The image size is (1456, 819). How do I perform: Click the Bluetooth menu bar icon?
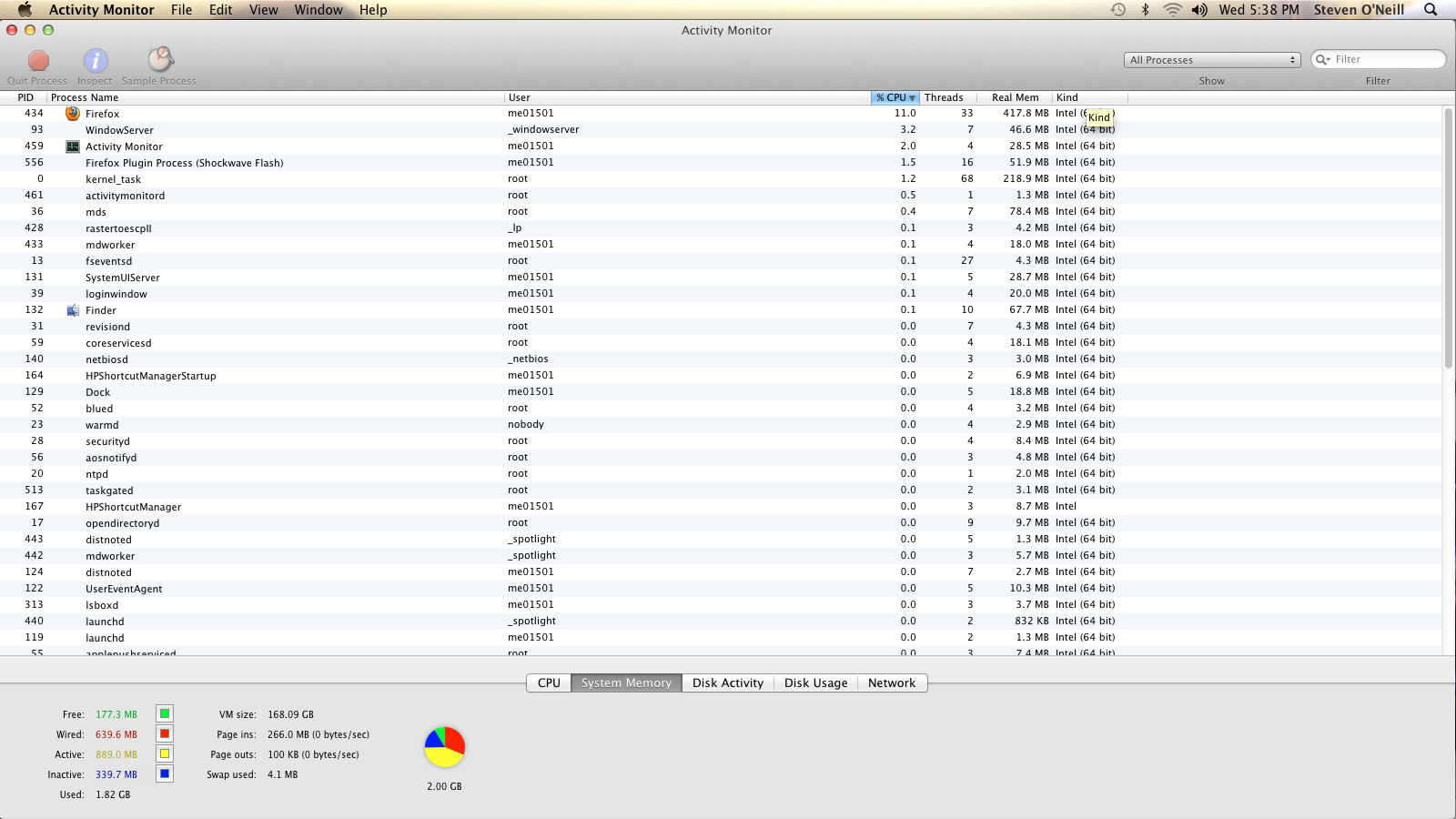1146,9
